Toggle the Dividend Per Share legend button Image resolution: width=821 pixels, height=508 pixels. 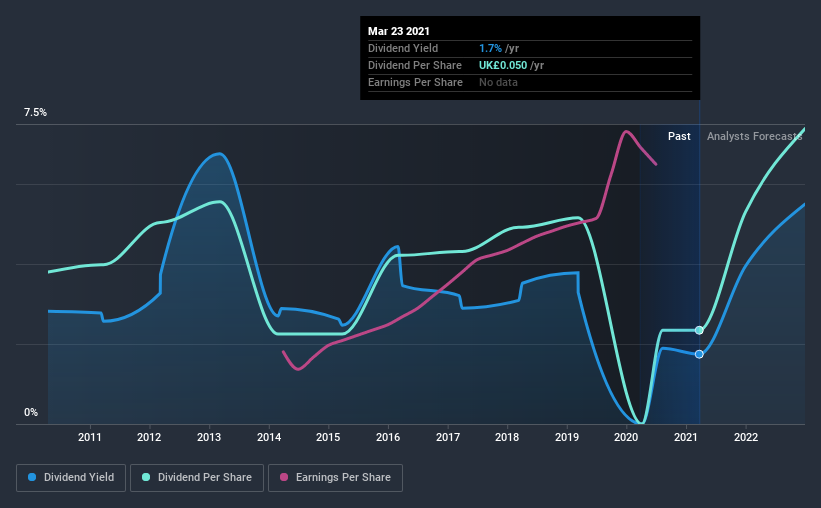pos(197,478)
